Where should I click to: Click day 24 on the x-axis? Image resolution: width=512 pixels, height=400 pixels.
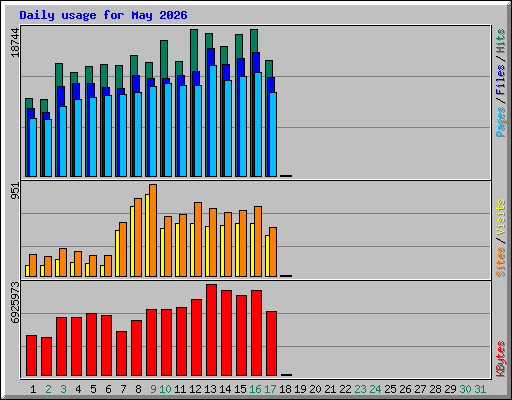pos(375,389)
